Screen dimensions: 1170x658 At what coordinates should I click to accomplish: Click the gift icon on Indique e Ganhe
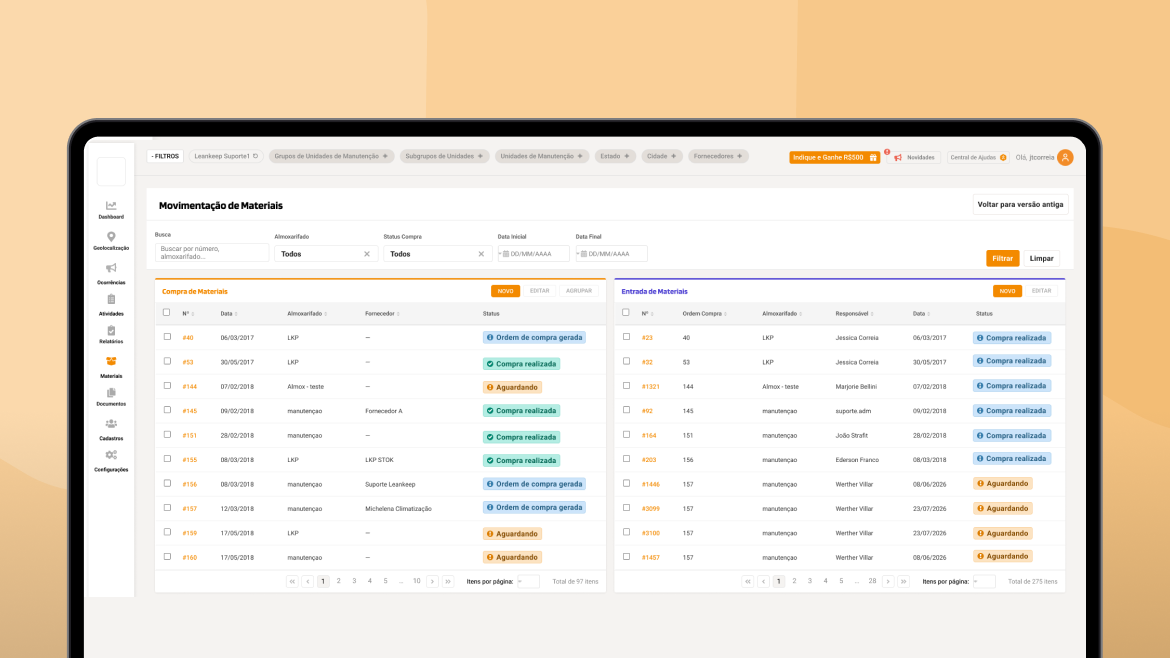(x=873, y=157)
